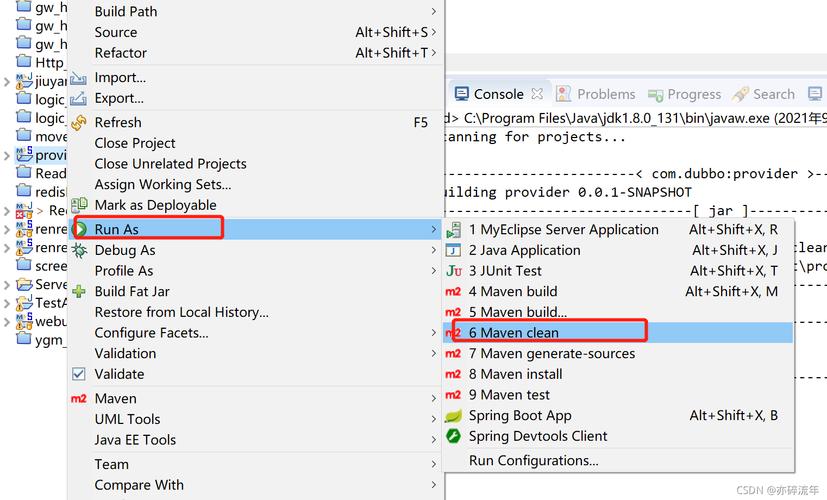The width and height of the screenshot is (827, 500).
Task: Click the Java Application icon
Action: pos(454,250)
